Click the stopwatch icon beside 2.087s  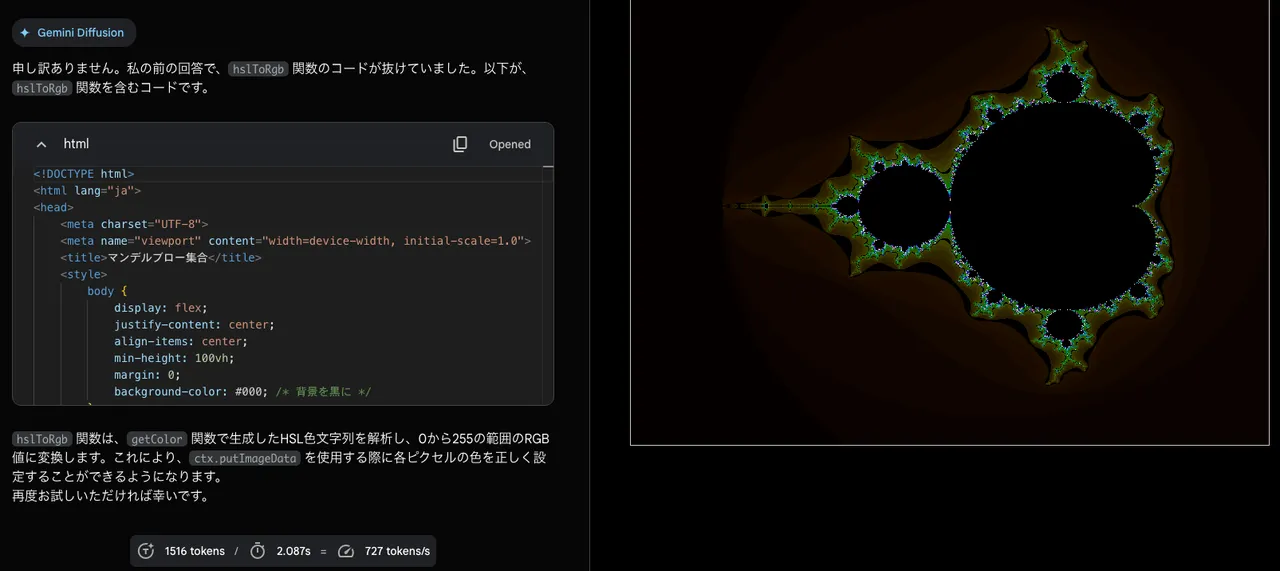pos(258,551)
